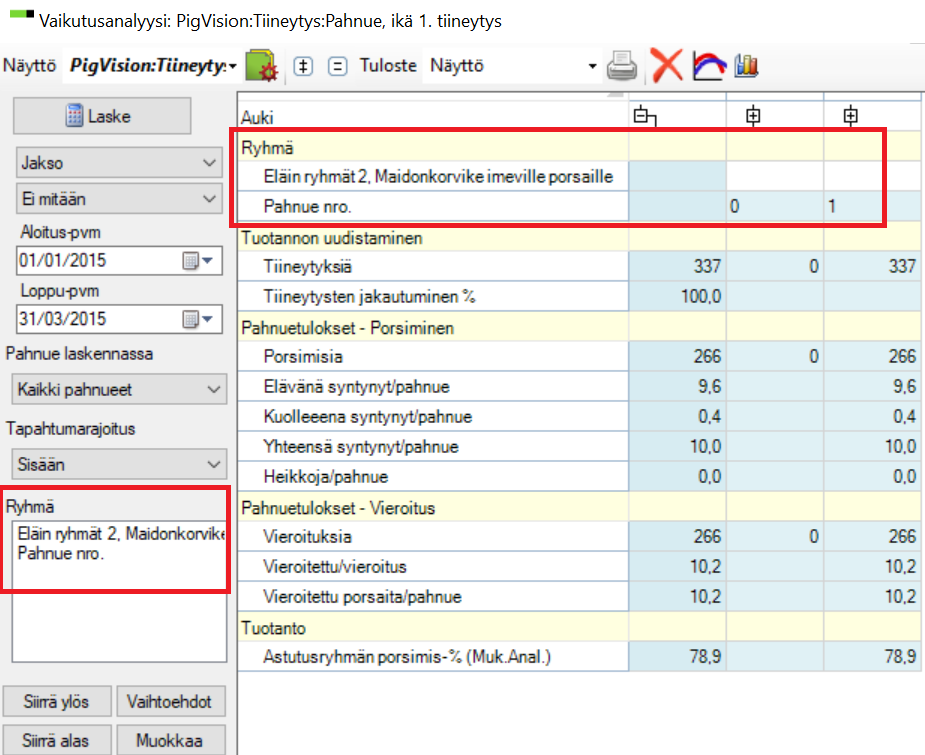
Task: Click the Tuotannon uudistaminen section header
Action: [x=332, y=238]
